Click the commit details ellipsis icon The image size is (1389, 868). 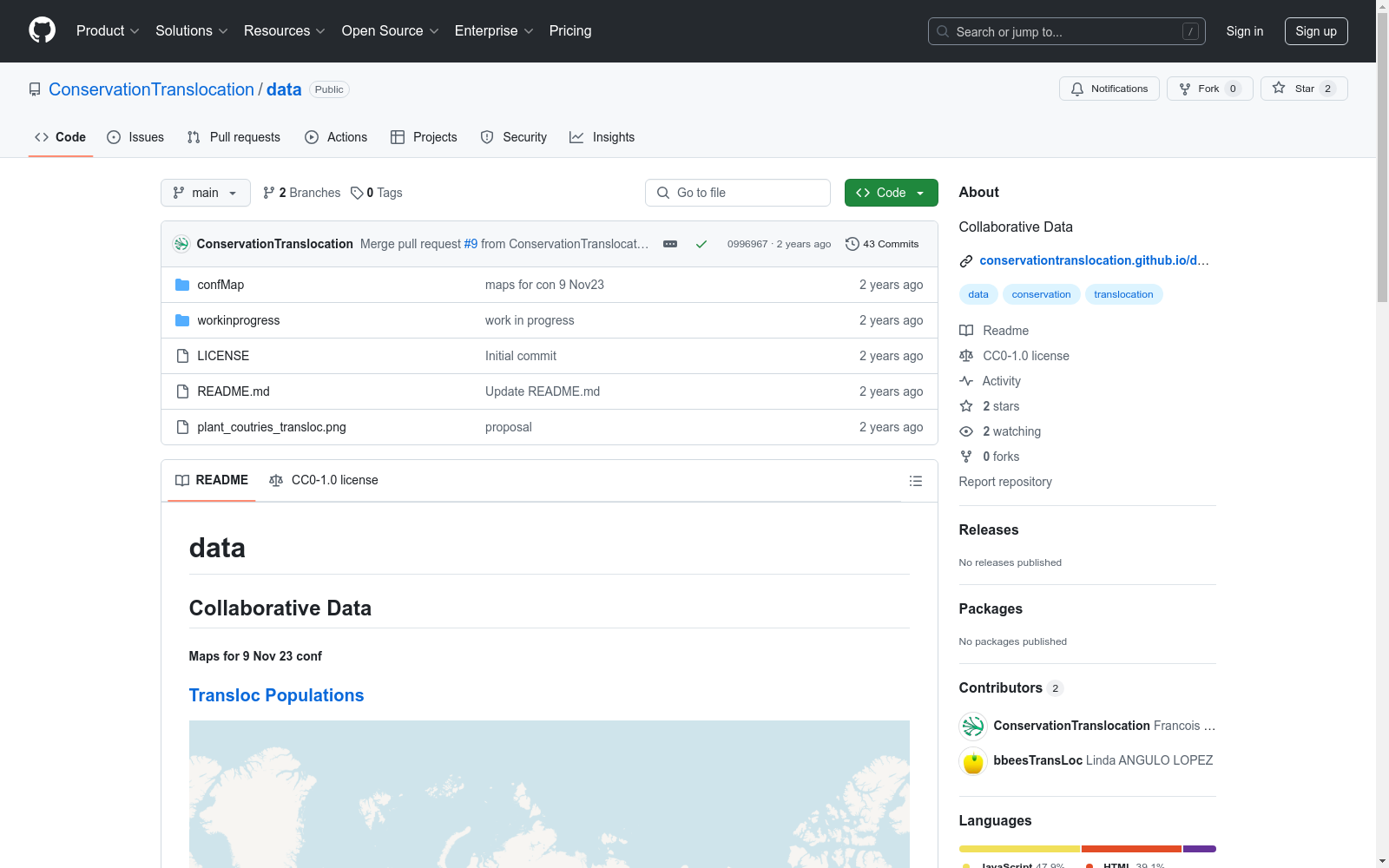[670, 244]
